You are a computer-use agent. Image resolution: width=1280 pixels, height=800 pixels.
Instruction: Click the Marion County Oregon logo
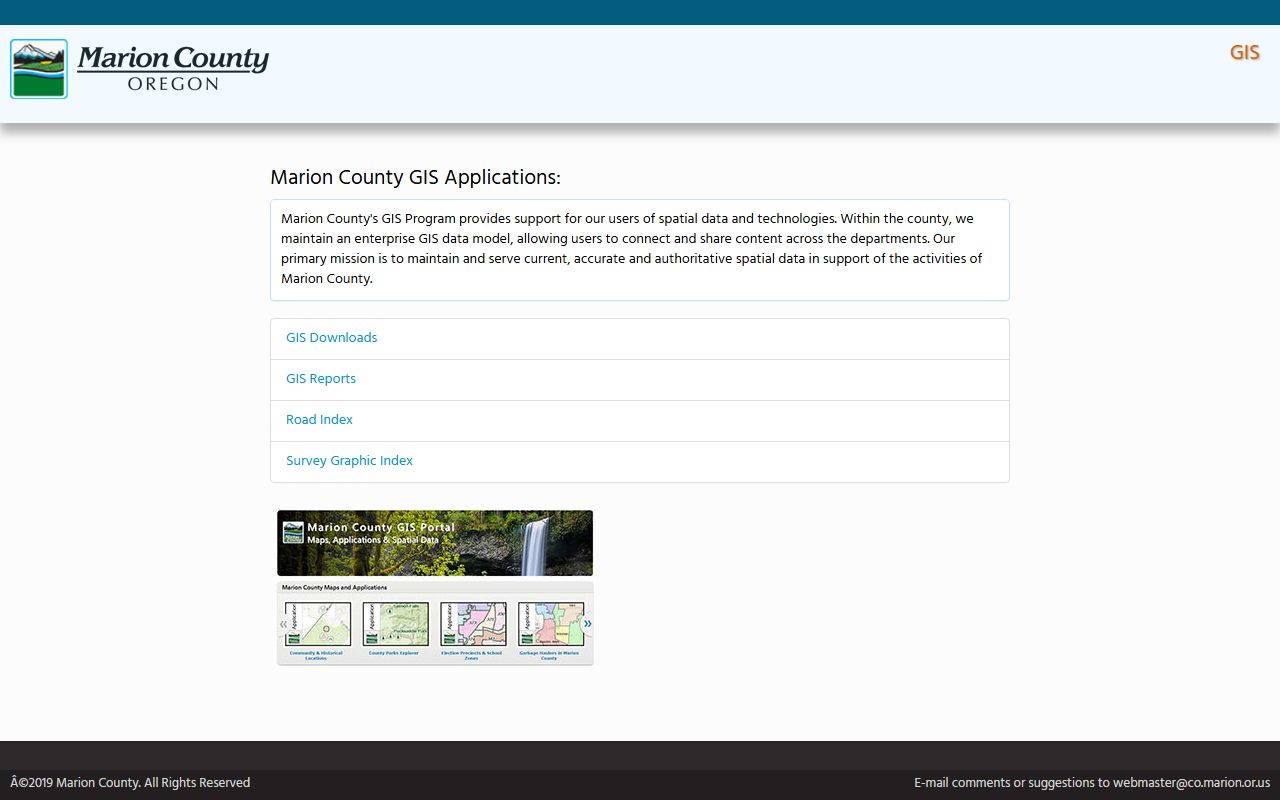tap(140, 69)
